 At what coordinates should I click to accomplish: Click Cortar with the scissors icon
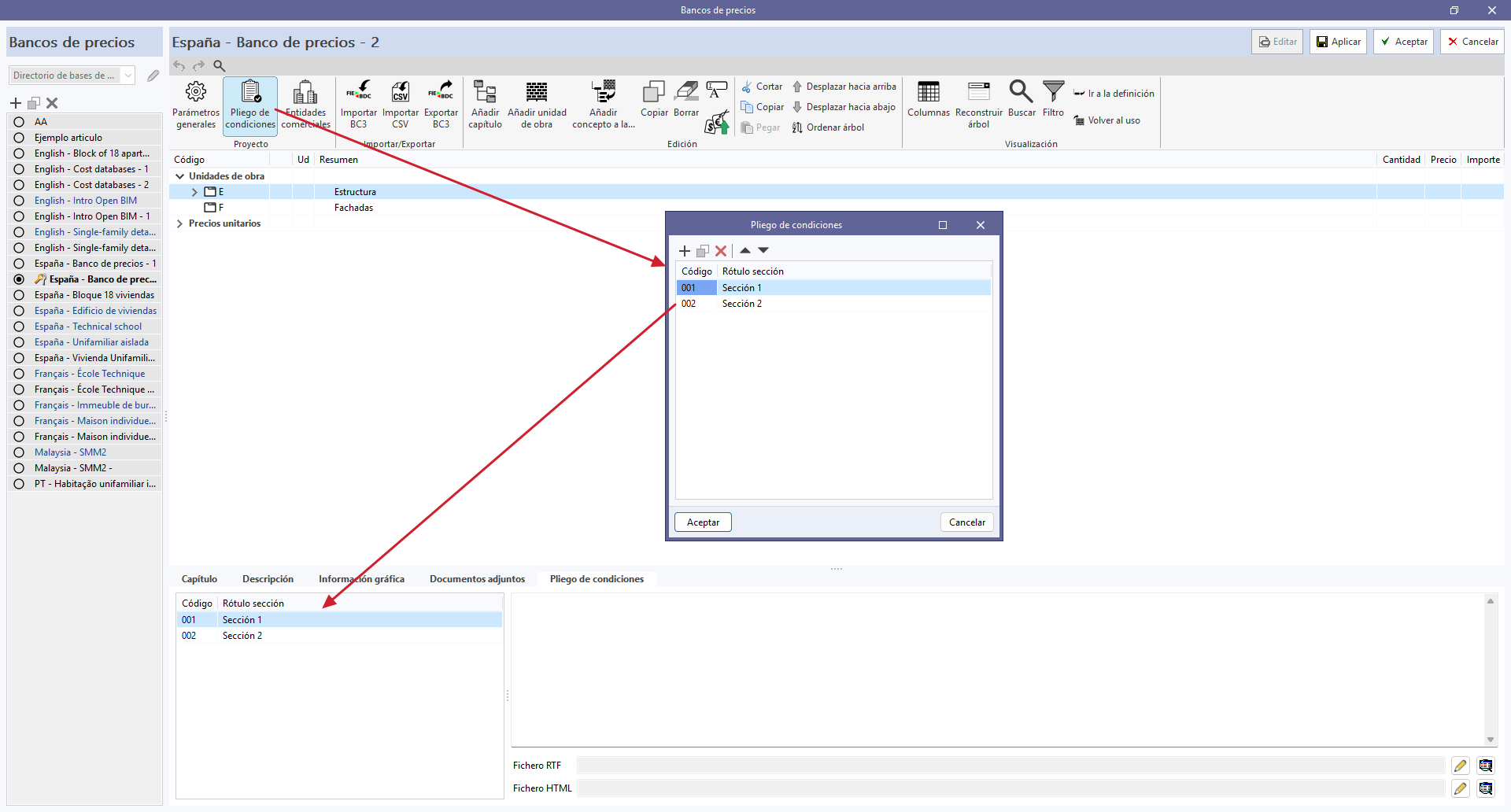762,87
